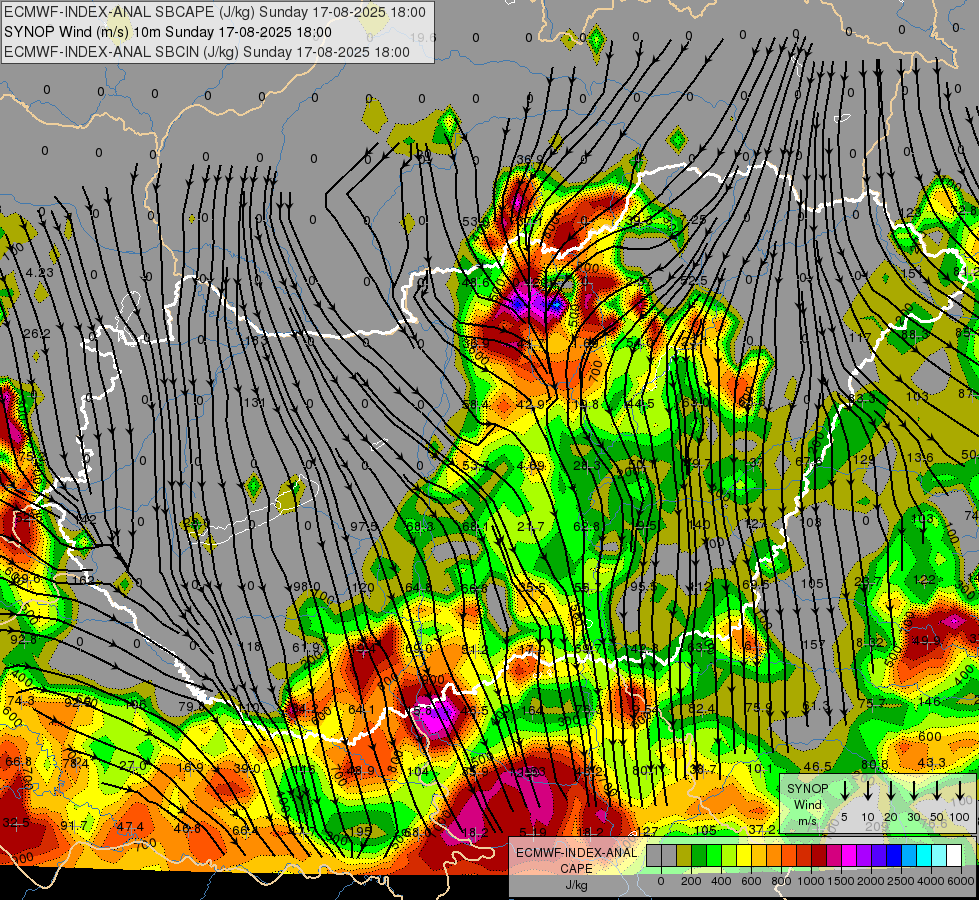Click the map value 118
Image resolution: width=979 pixels, height=900 pixels.
[x=251, y=646]
